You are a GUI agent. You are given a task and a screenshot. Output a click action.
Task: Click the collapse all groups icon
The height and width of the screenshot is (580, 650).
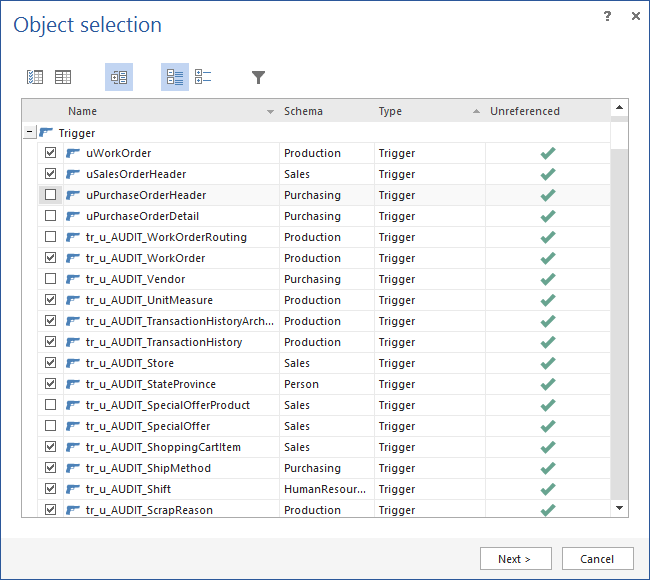(x=203, y=77)
